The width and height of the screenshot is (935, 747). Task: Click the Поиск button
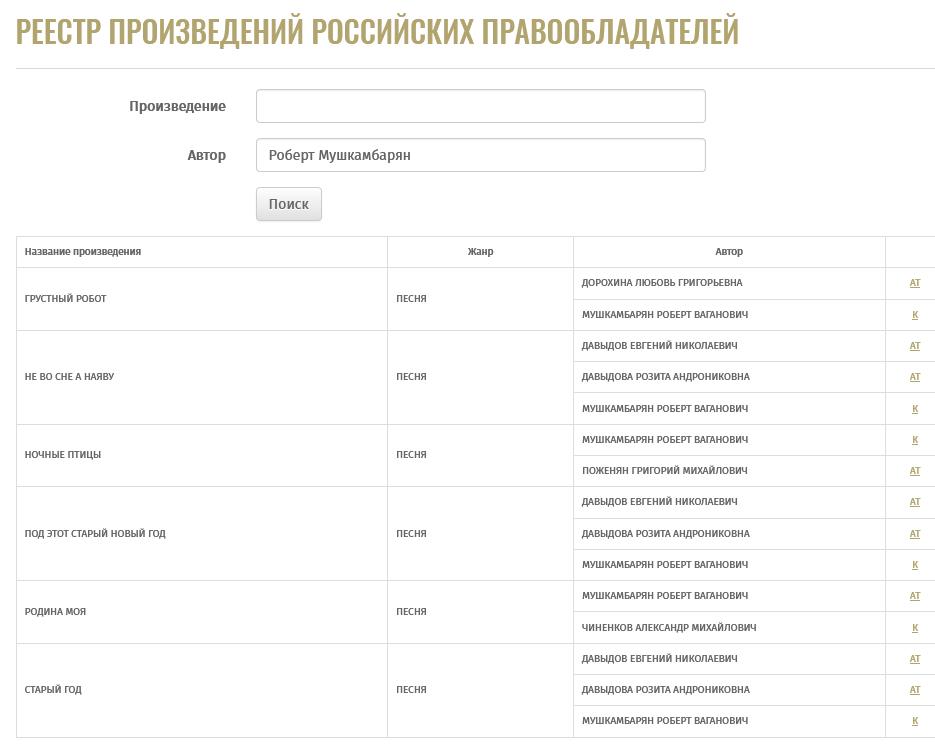point(289,204)
